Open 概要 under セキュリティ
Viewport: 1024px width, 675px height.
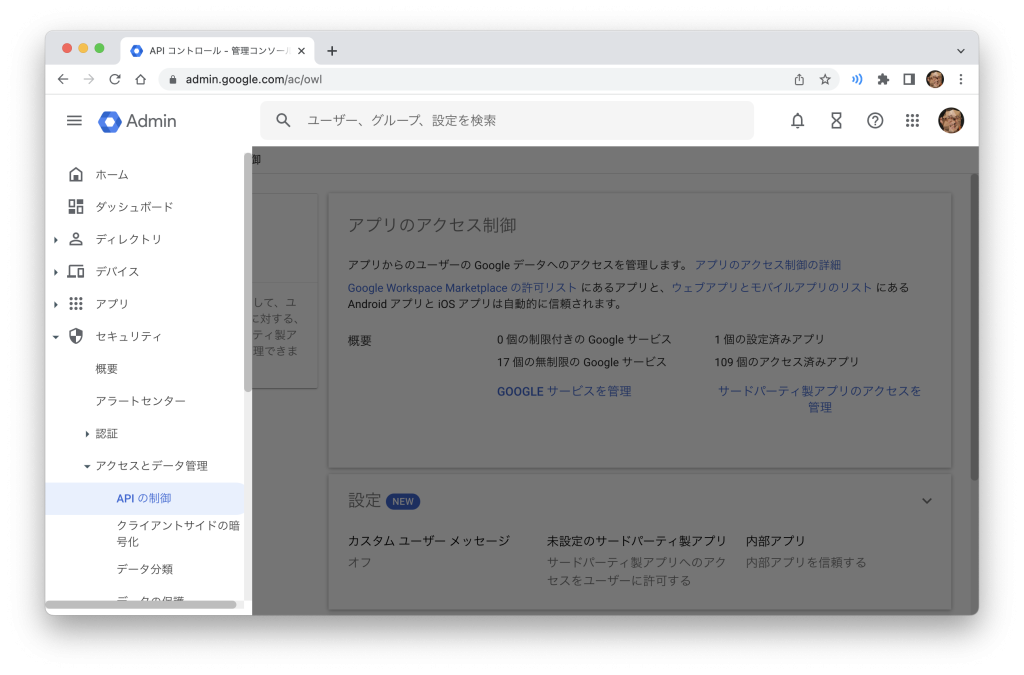(x=106, y=369)
